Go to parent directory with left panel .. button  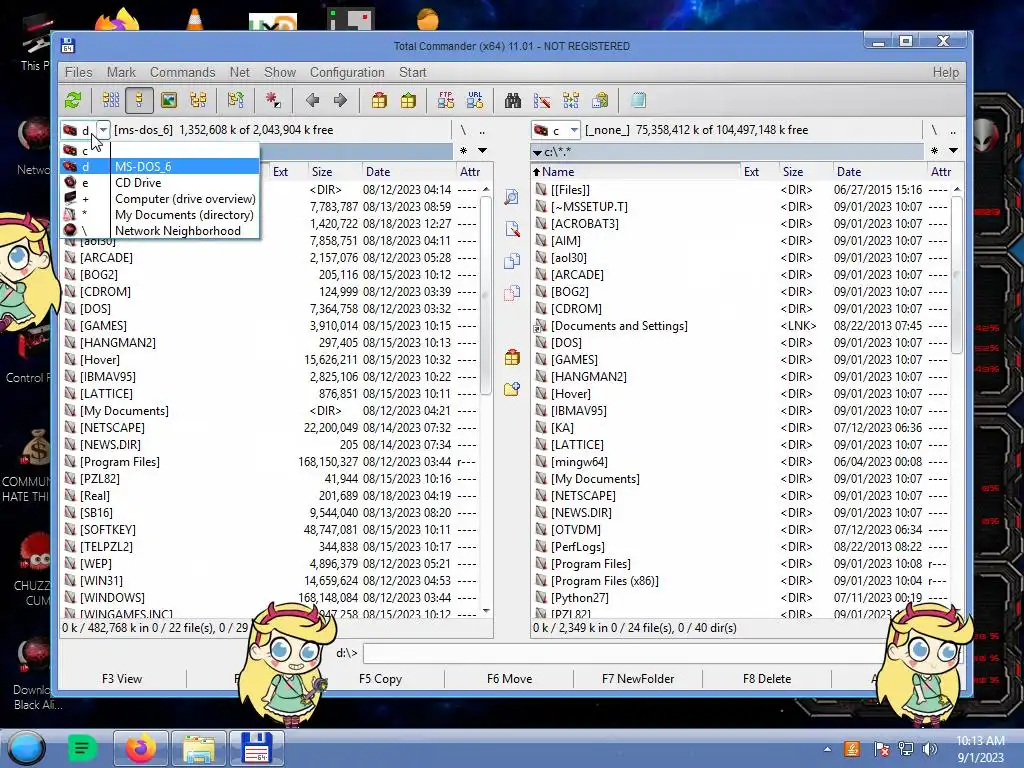coord(483,130)
